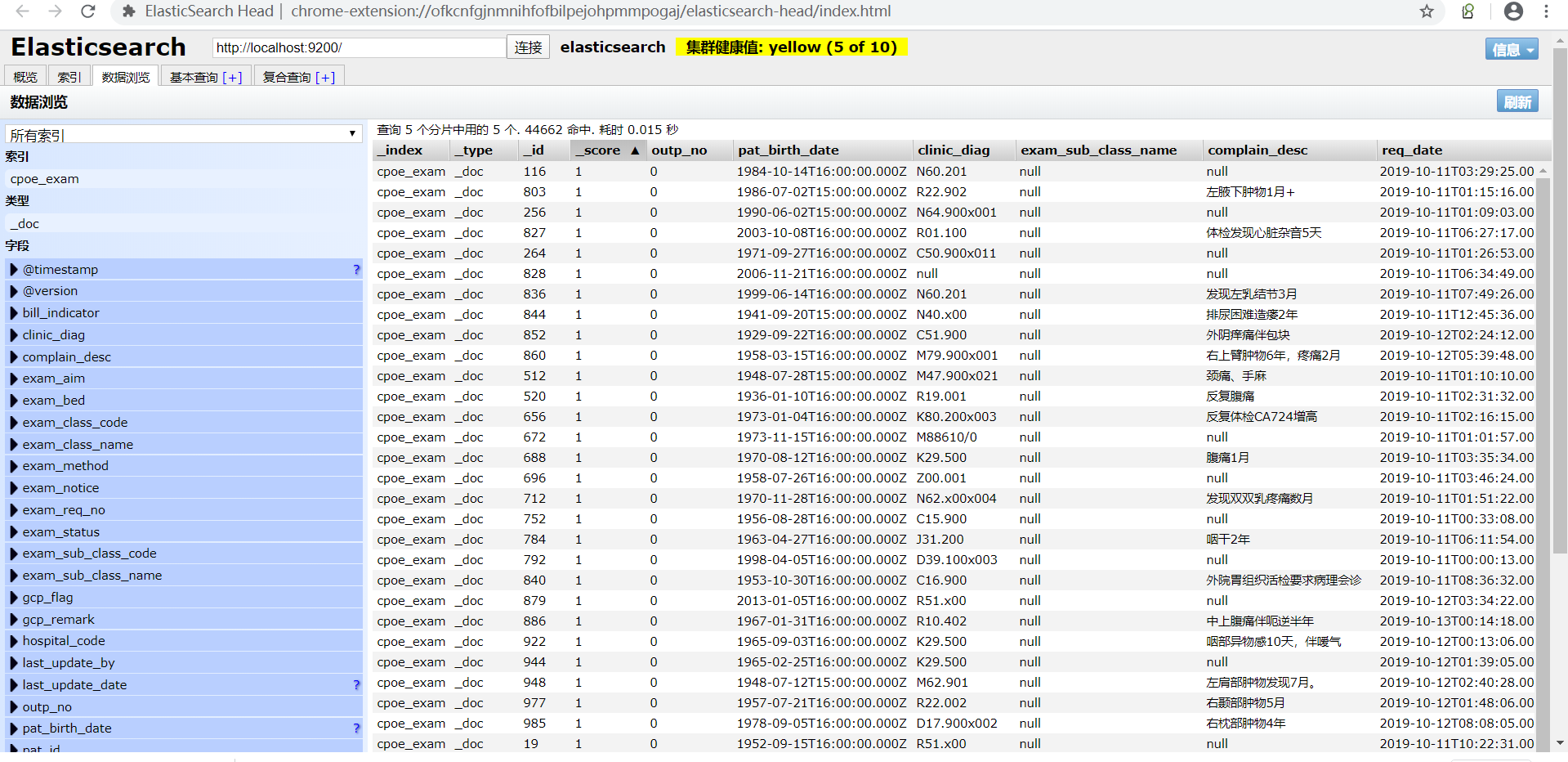Switch to the 索引 tab

coord(69,77)
